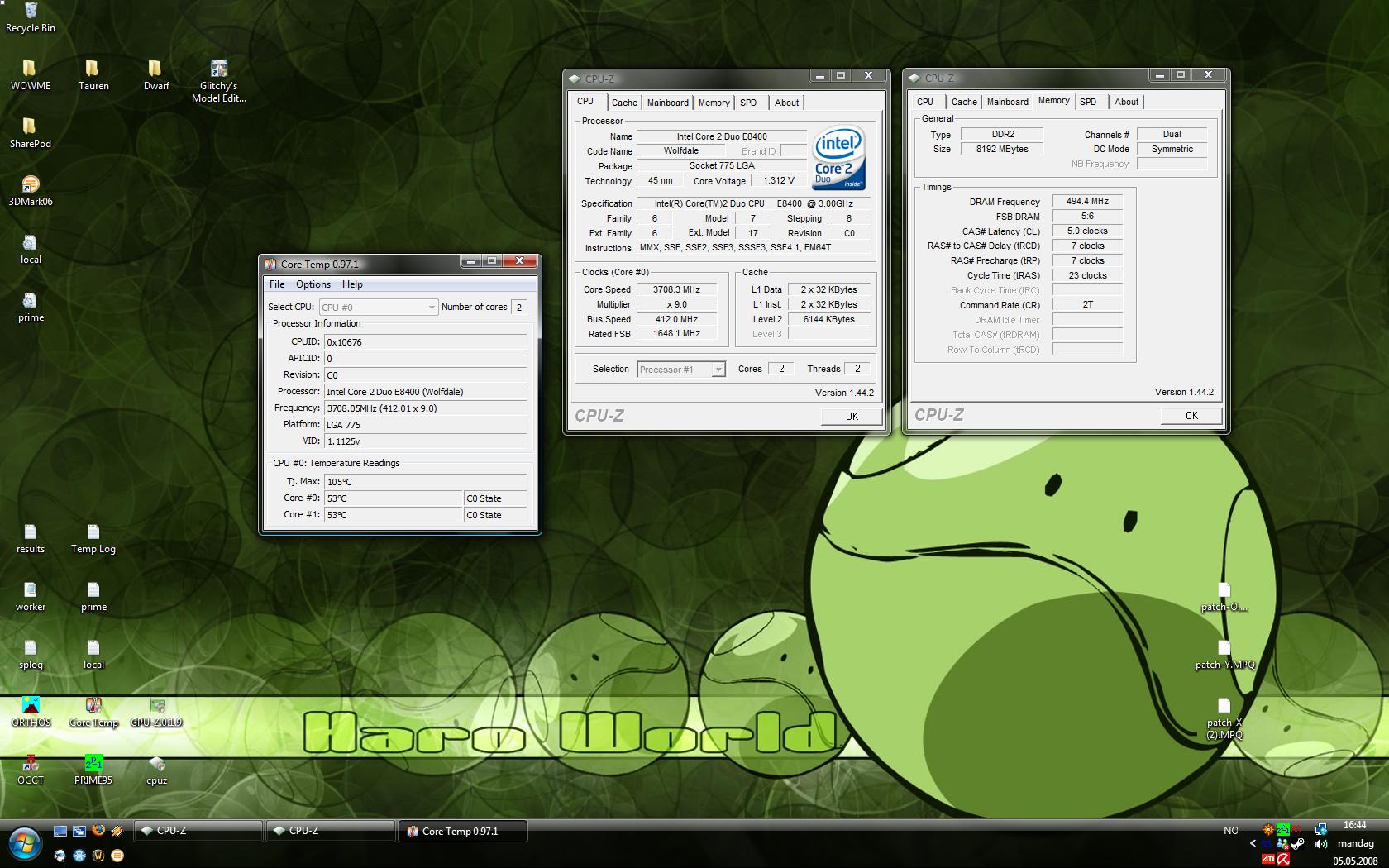Click the Show Desktop quick launch icon
Image resolution: width=1389 pixels, height=868 pixels.
coord(60,831)
